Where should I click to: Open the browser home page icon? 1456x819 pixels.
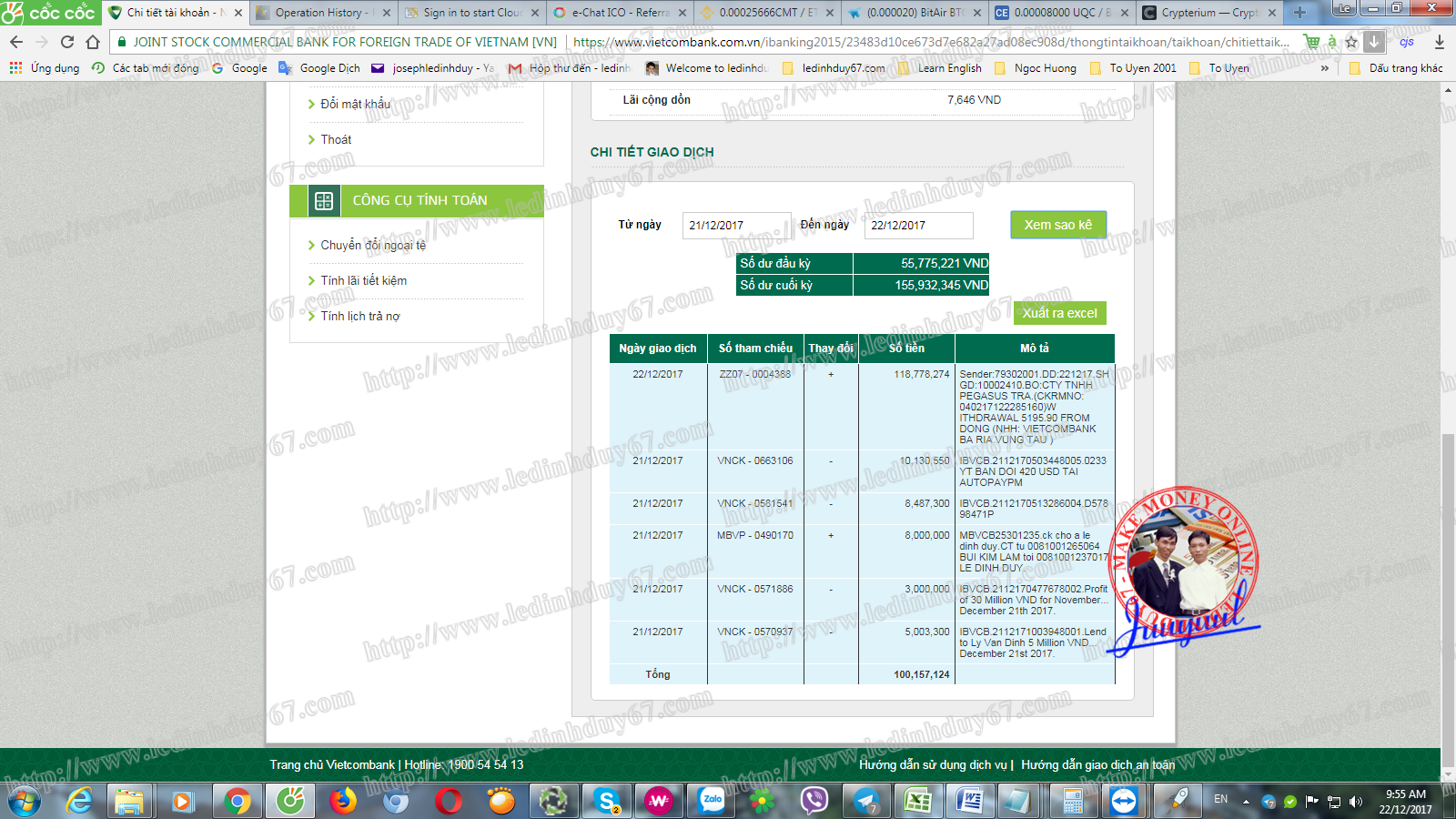tap(93, 42)
